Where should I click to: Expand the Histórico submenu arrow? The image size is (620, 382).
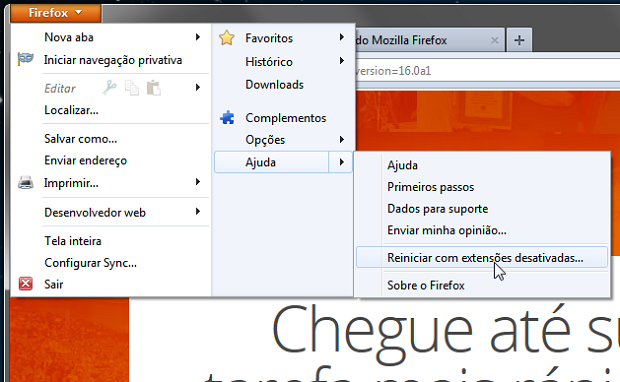tap(342, 61)
